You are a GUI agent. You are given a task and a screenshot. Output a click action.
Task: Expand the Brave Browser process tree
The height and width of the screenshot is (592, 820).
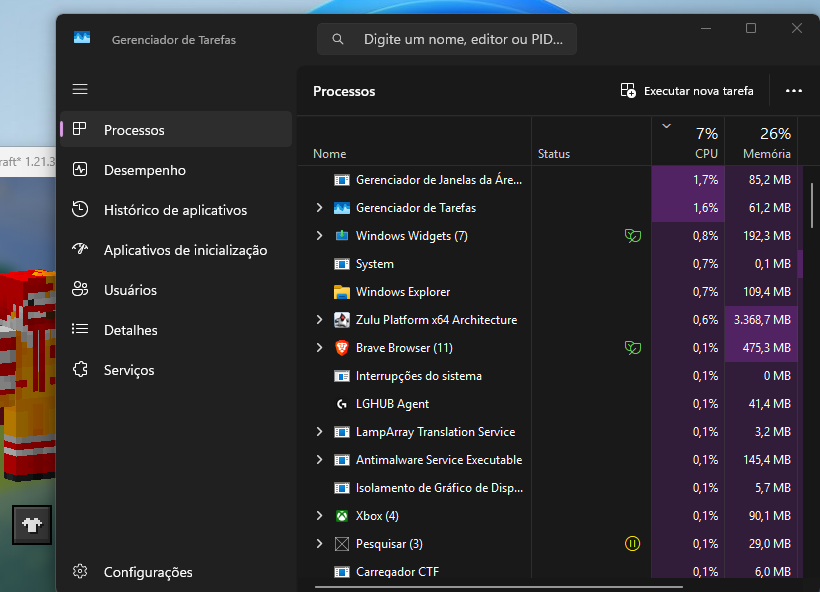tap(319, 348)
